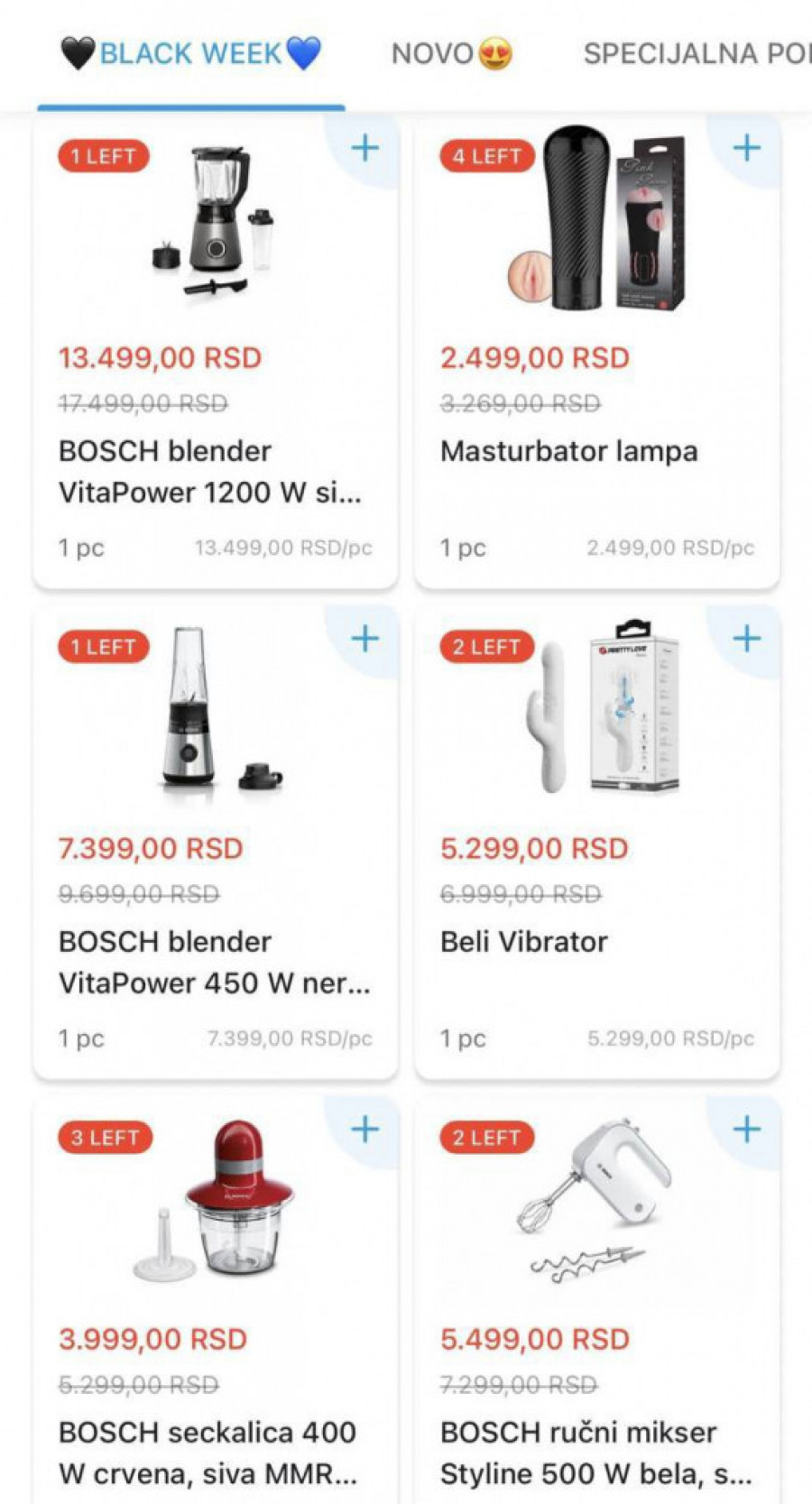Click plus icon for BOSCH ručni mikser
This screenshot has height=1504, width=812.
(x=747, y=1129)
